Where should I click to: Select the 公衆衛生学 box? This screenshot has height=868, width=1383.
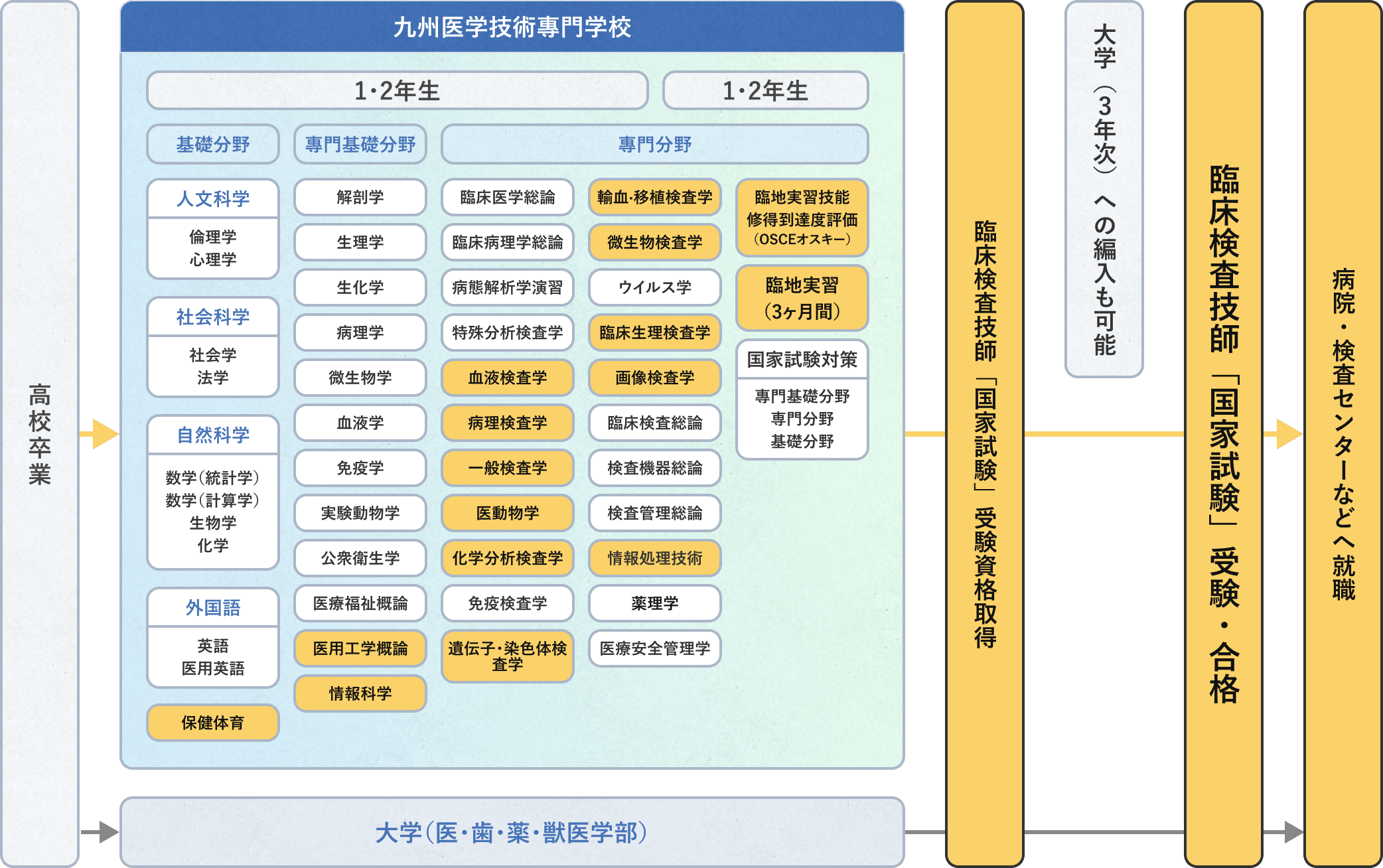click(360, 558)
